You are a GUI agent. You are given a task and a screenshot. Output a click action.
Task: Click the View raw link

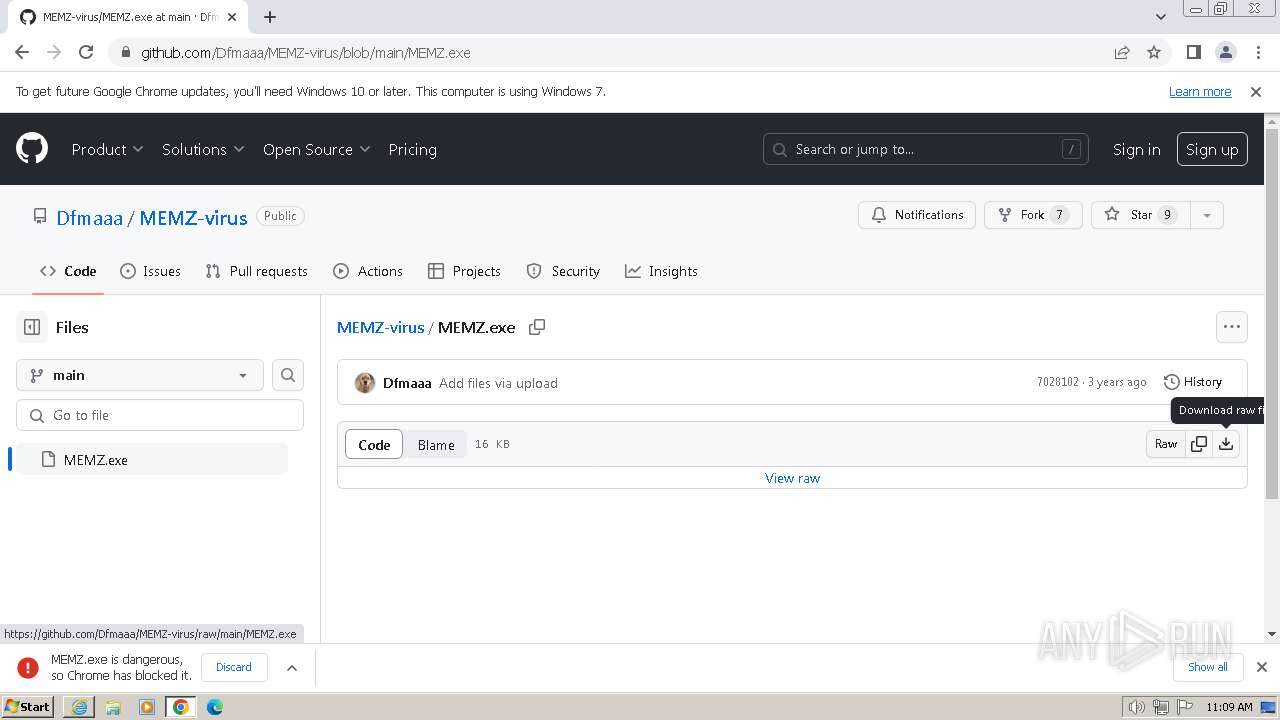[x=792, y=478]
